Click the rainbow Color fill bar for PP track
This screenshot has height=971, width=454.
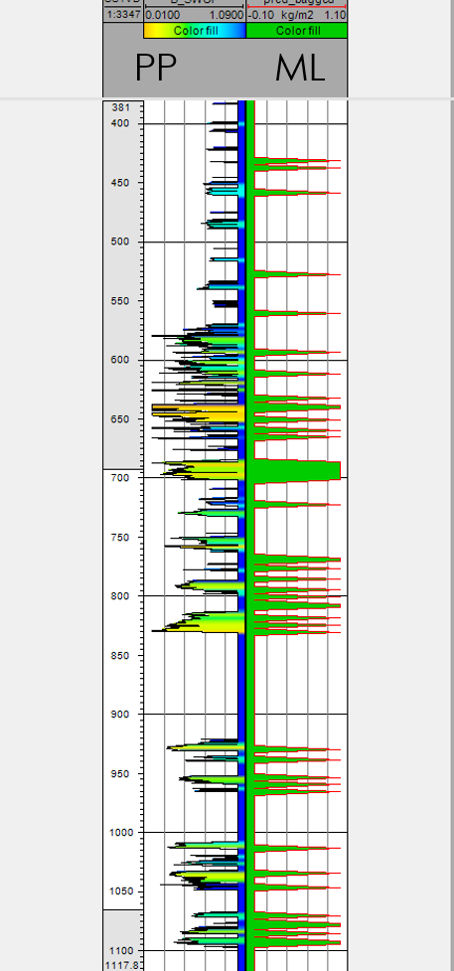(194, 30)
